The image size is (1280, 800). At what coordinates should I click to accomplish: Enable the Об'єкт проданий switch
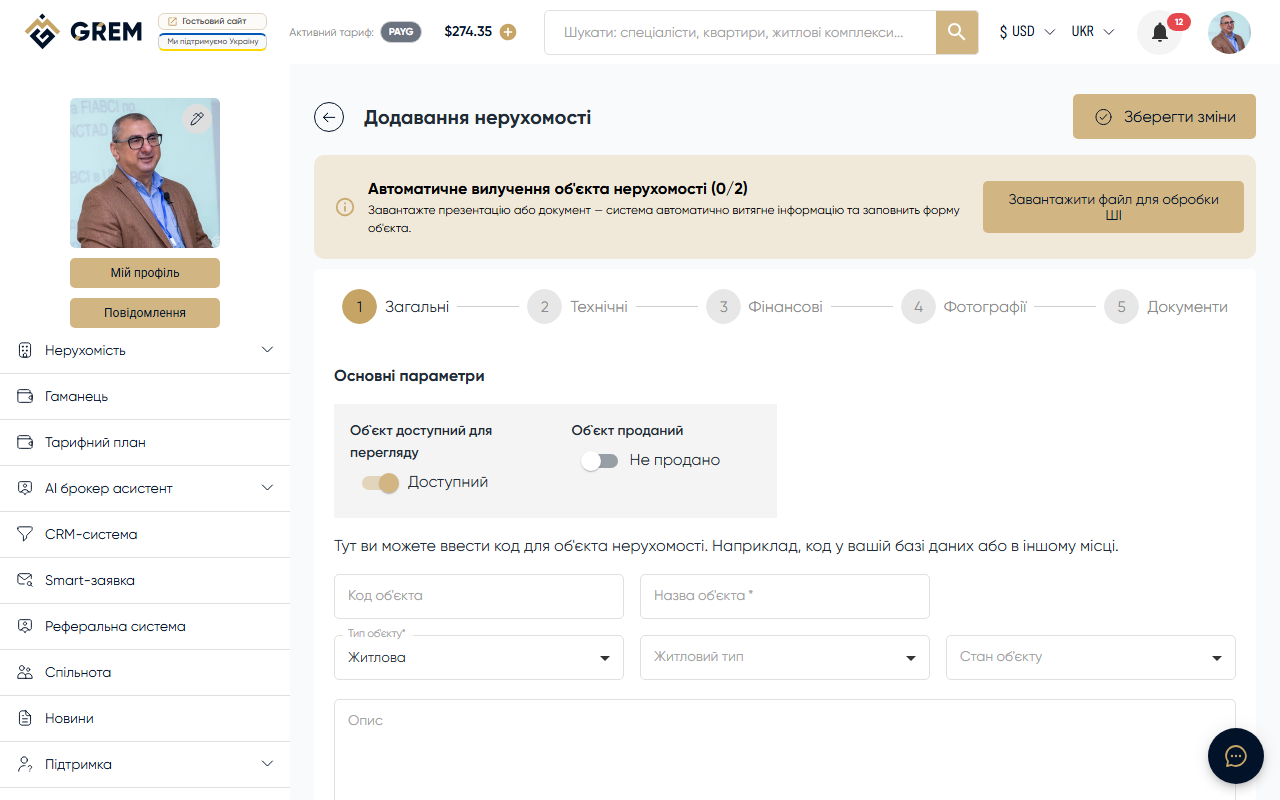coord(600,460)
